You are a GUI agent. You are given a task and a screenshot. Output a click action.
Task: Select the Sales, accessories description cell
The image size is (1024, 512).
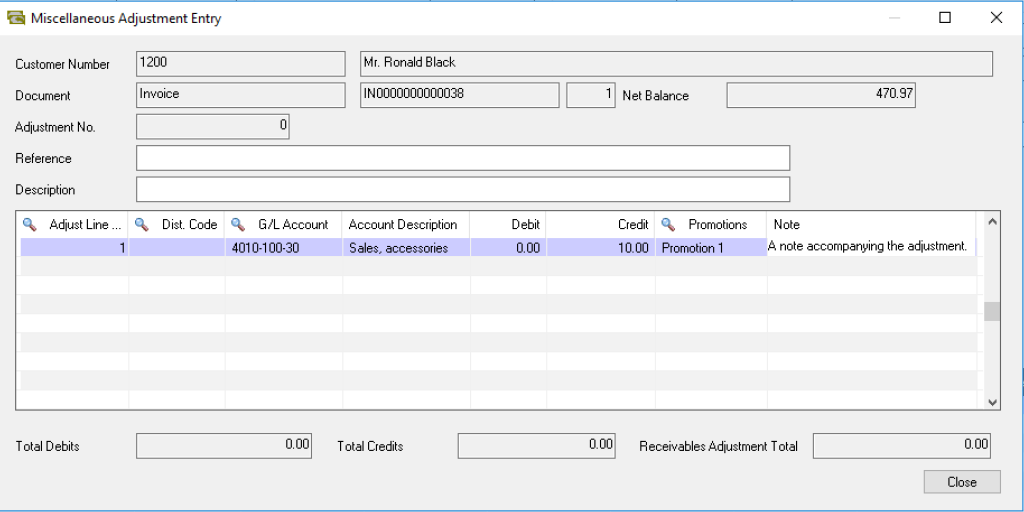pos(406,248)
